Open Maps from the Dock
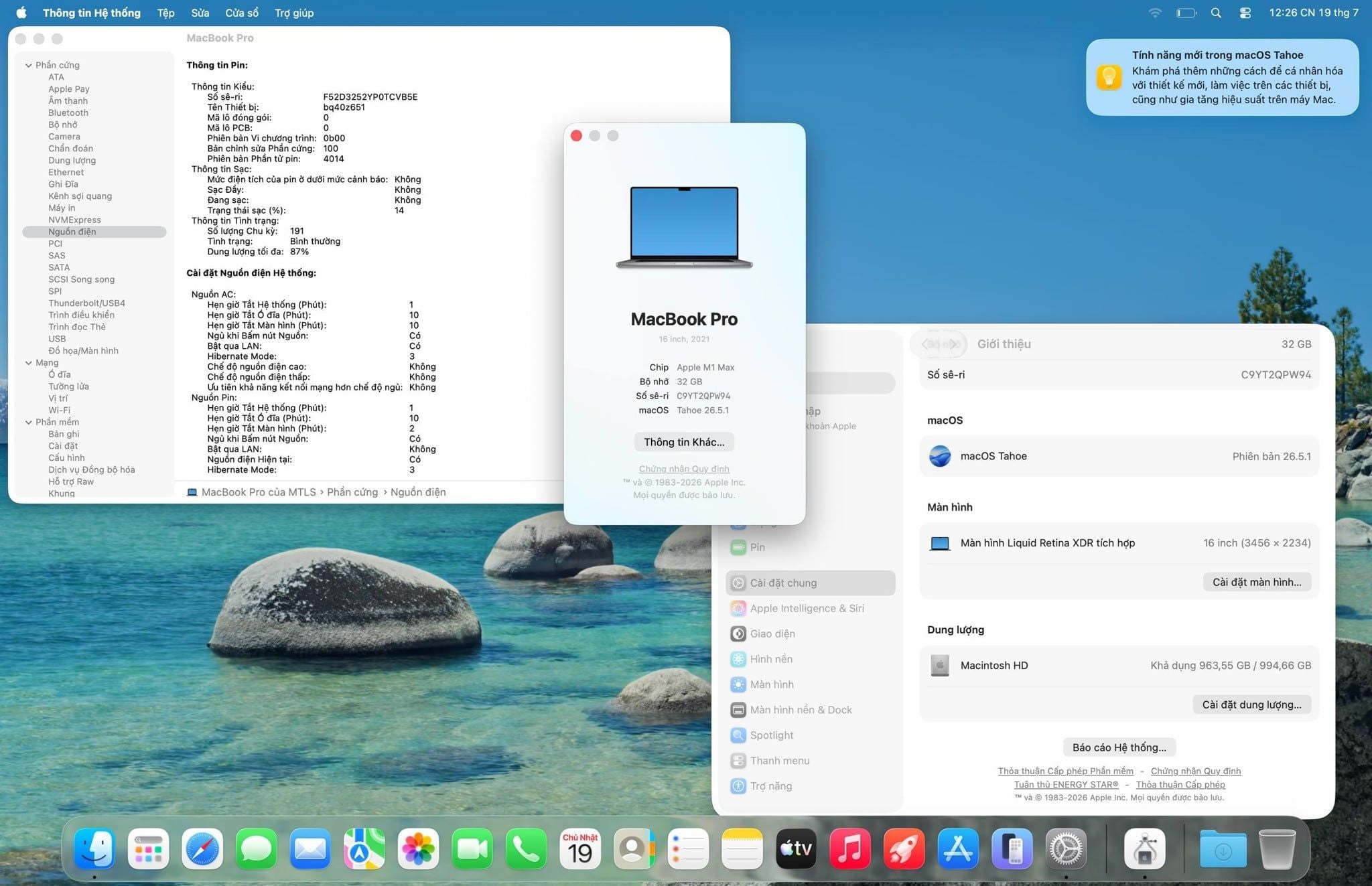 click(x=364, y=849)
